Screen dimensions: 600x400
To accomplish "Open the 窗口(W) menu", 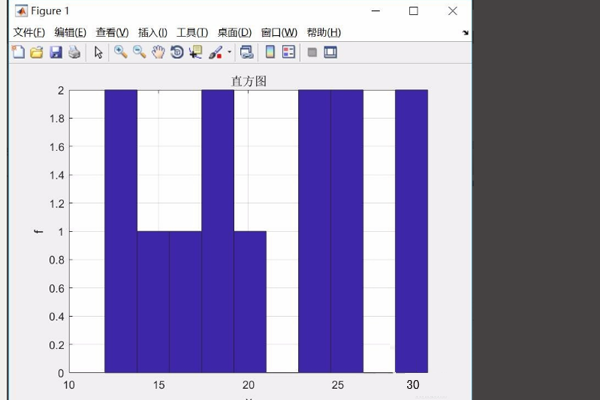I will coord(279,33).
